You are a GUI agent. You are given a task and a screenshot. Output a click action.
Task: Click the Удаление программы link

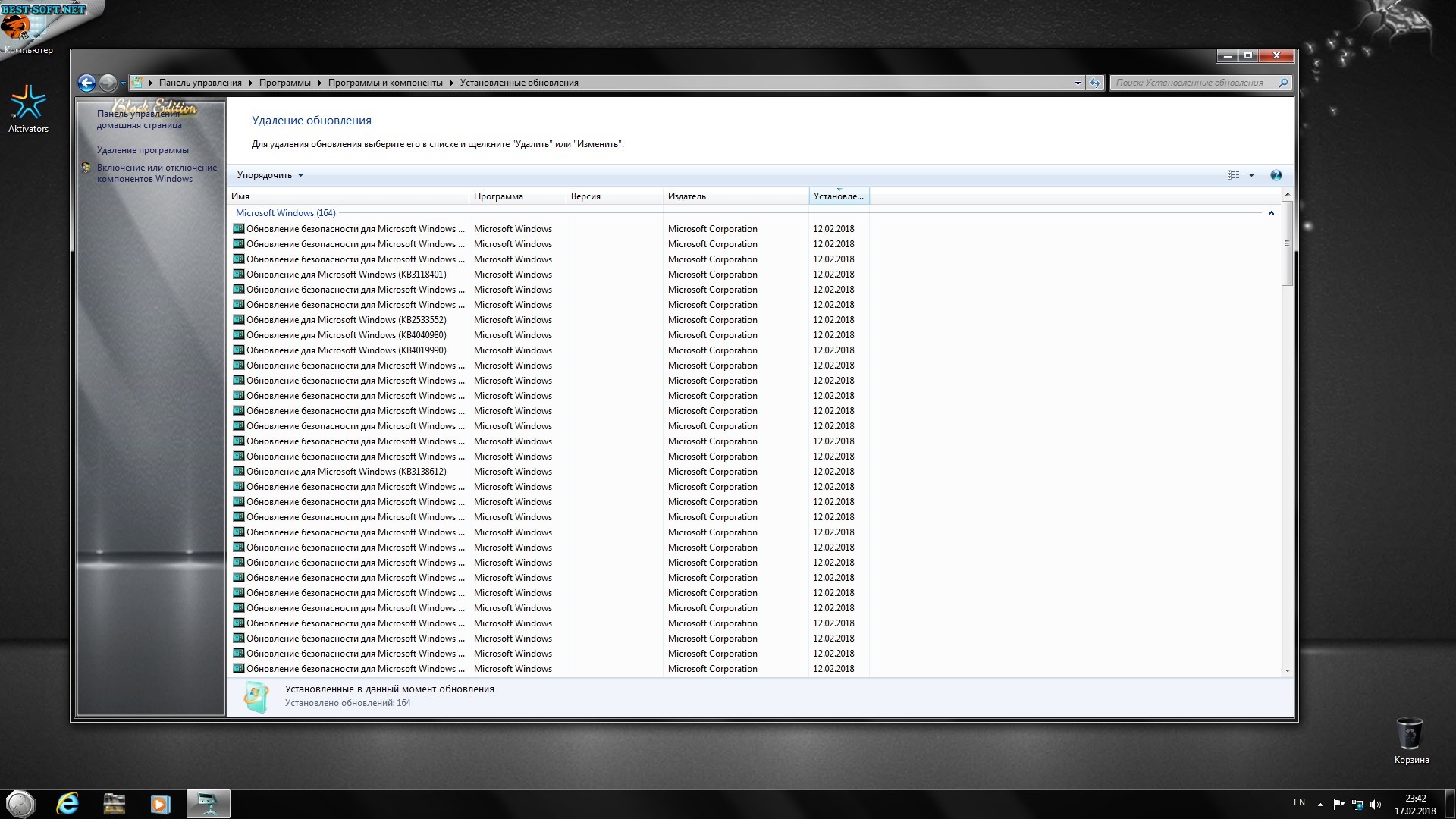coord(143,150)
